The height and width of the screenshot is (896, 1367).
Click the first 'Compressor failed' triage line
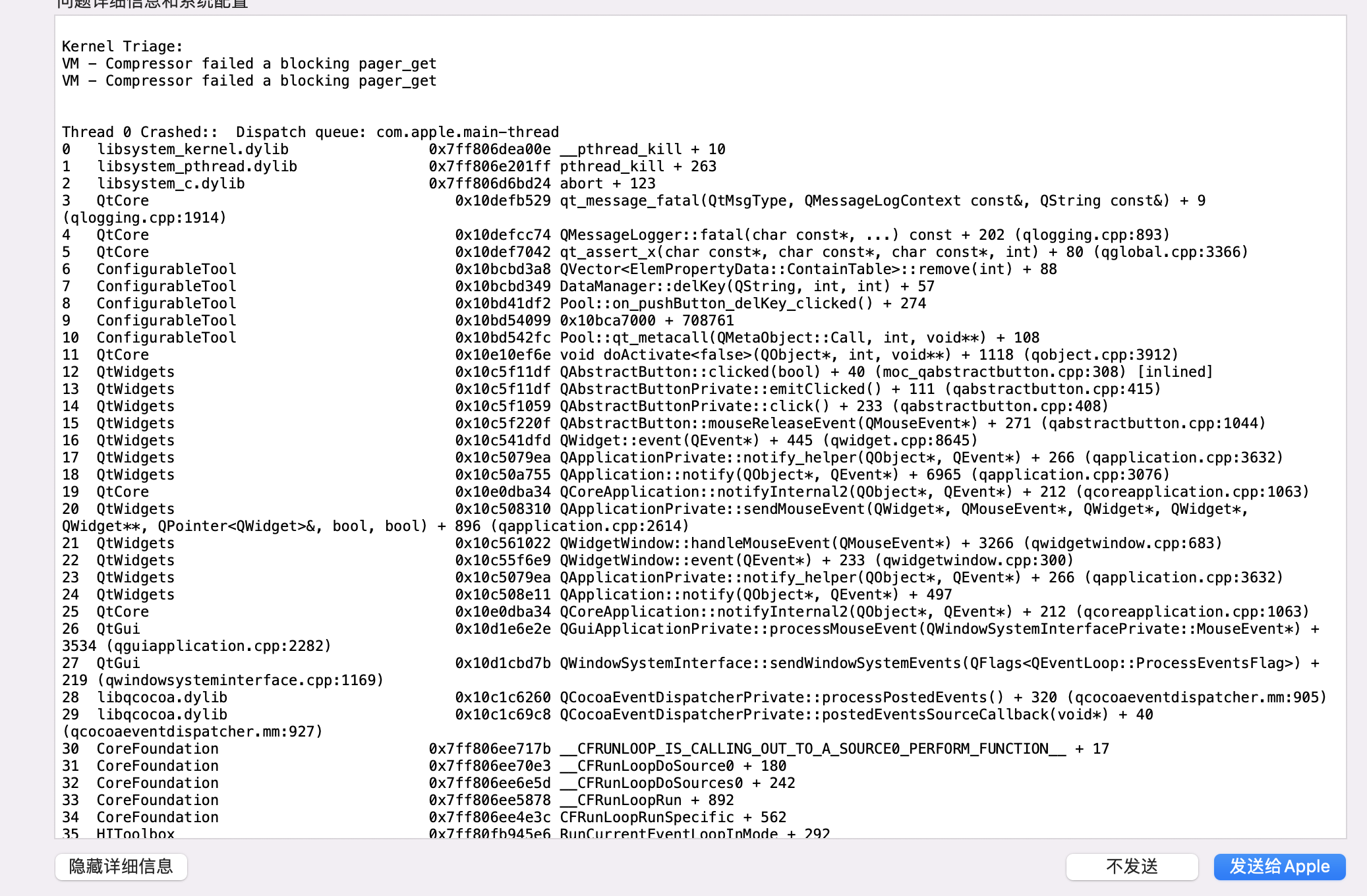click(249, 63)
